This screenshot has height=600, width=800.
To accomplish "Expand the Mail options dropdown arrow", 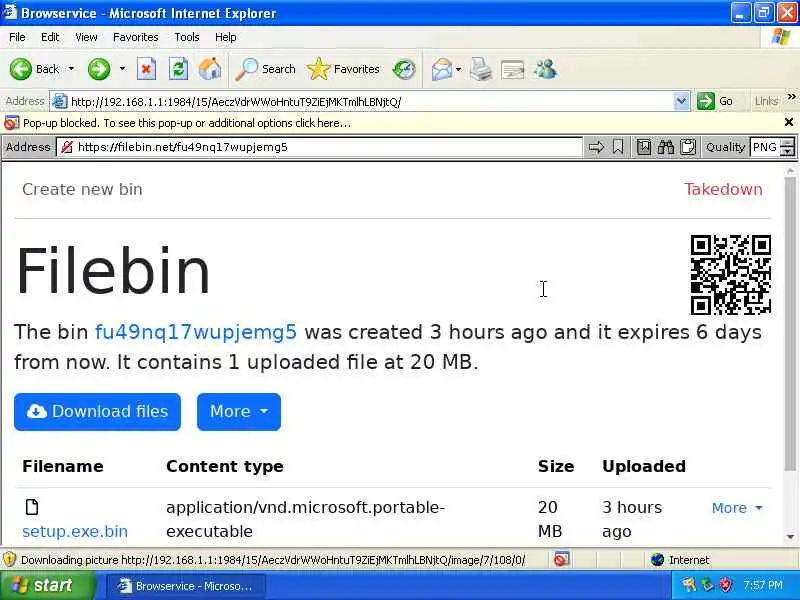I will pyautogui.click(x=458, y=69).
